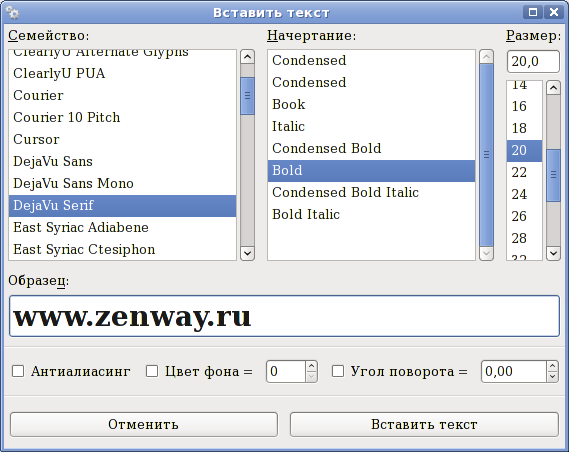Select the Cursor font family
This screenshot has height=452, width=569.
122,140
